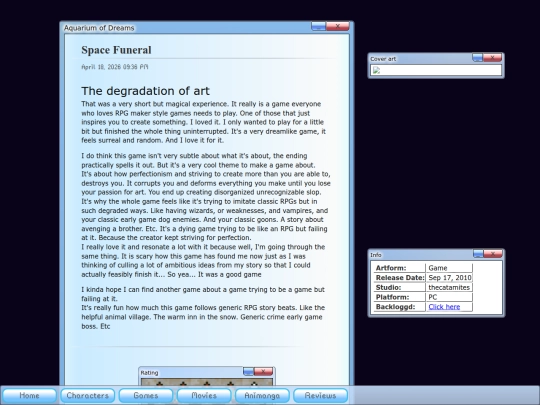Open the Animanga section
Screen dimensions: 540x405
click(262, 395)
